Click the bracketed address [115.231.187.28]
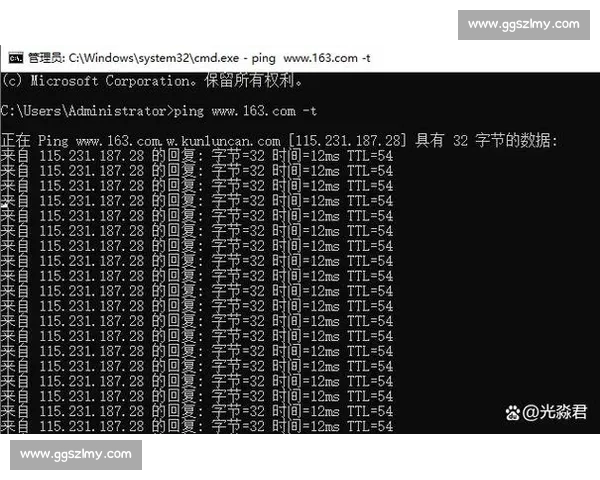Viewport: 600px width, 480px height. pos(347,141)
